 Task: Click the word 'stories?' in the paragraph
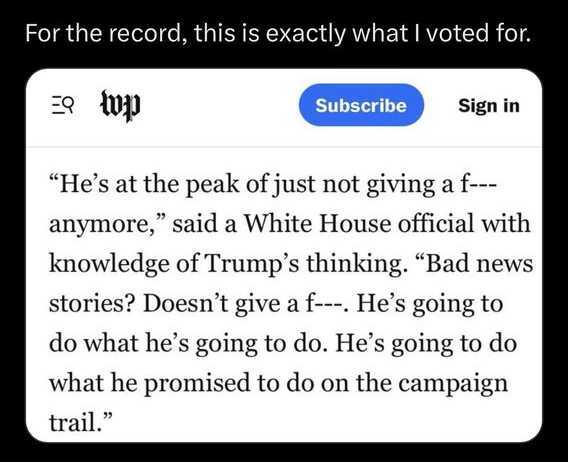[92, 303]
